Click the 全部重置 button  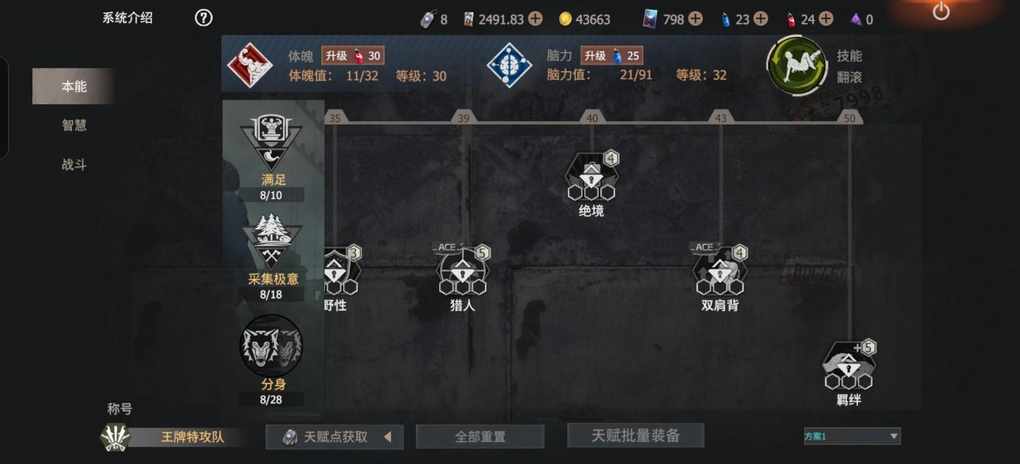pos(480,437)
